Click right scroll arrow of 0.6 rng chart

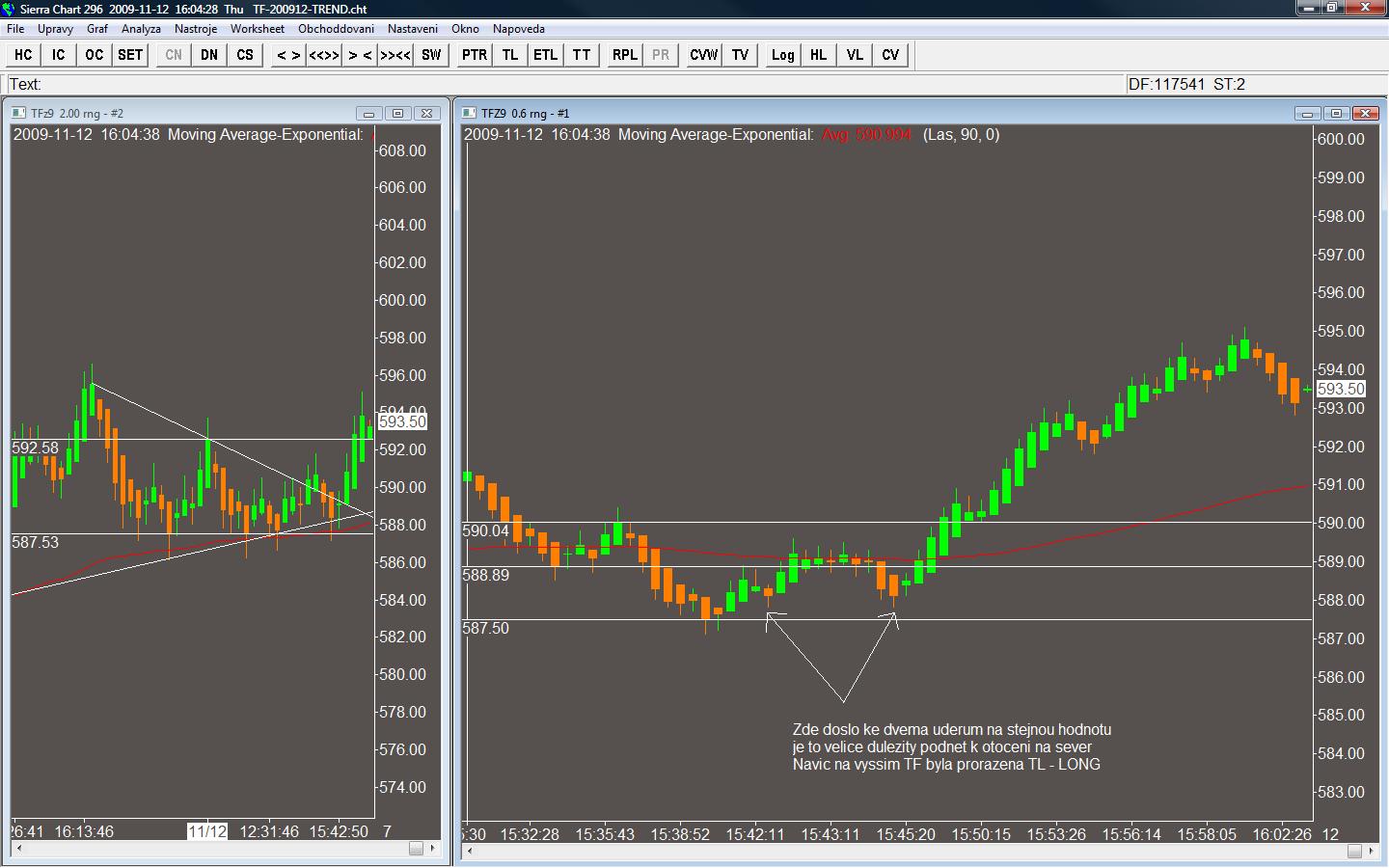1371,851
